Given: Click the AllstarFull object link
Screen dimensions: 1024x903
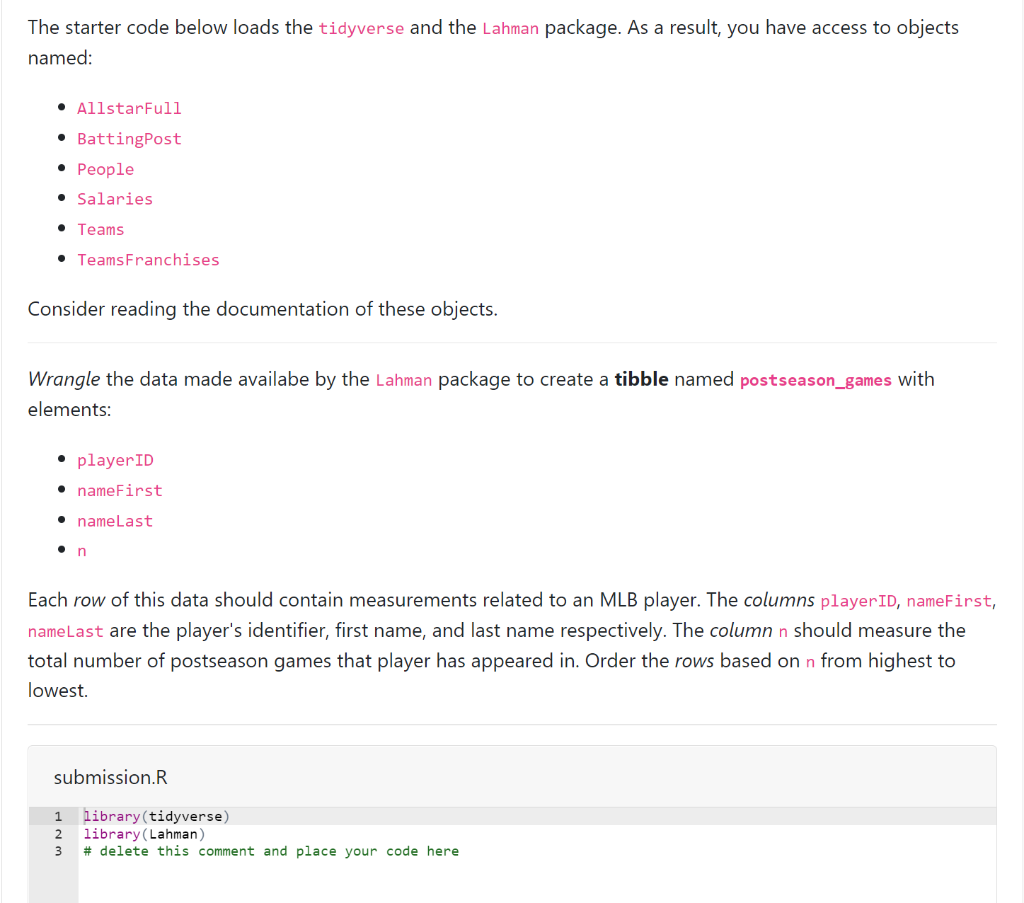Looking at the screenshot, I should coord(129,108).
